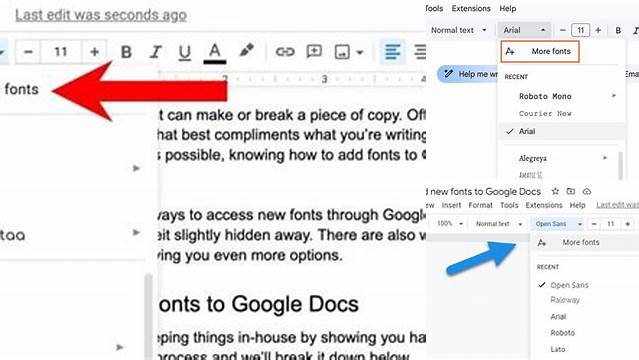
Task: Open the Open Sans font dropdown
Action: tap(558, 224)
